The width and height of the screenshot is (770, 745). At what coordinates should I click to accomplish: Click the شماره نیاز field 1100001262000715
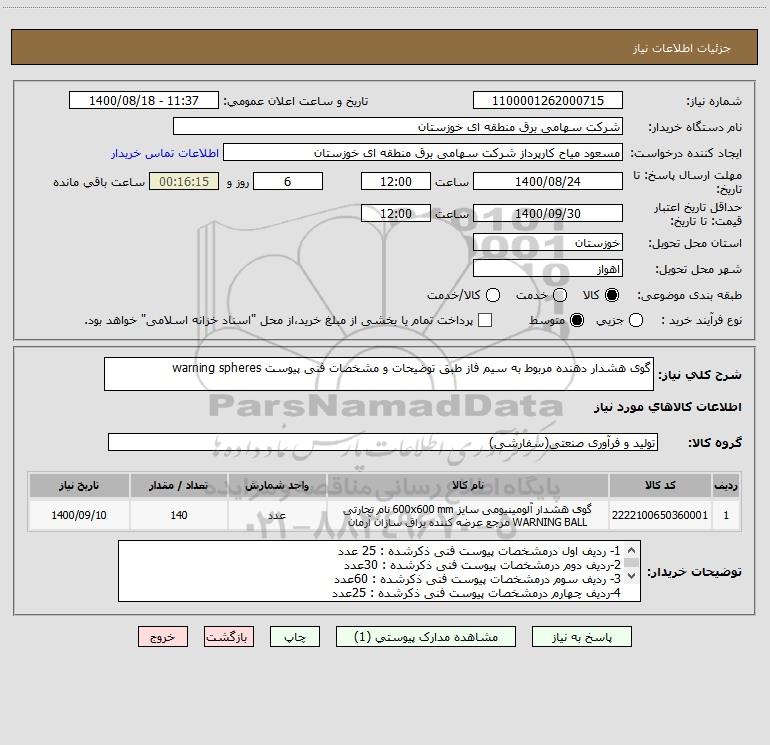click(x=548, y=100)
